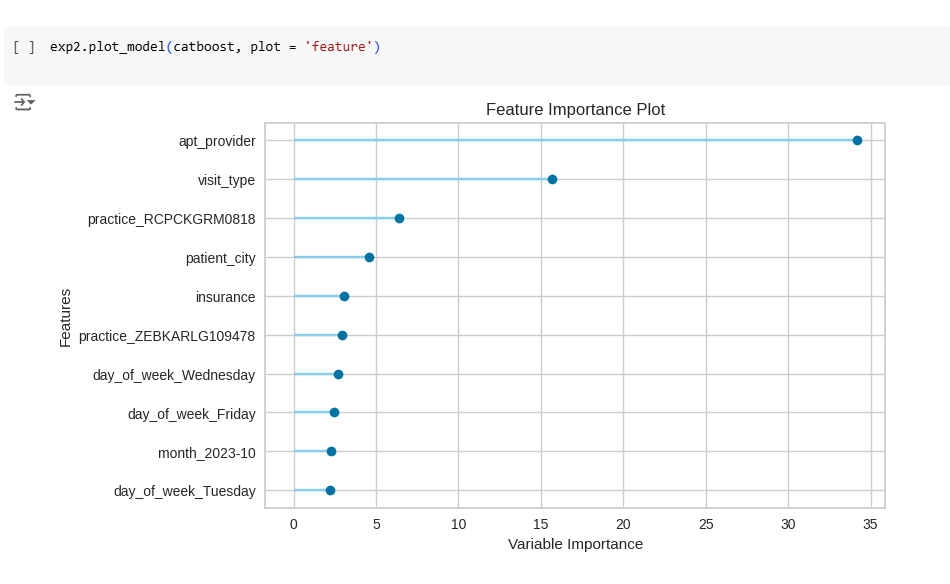Click the Feature Importance Plot title
The width and height of the screenshot is (950, 584).
575,109
